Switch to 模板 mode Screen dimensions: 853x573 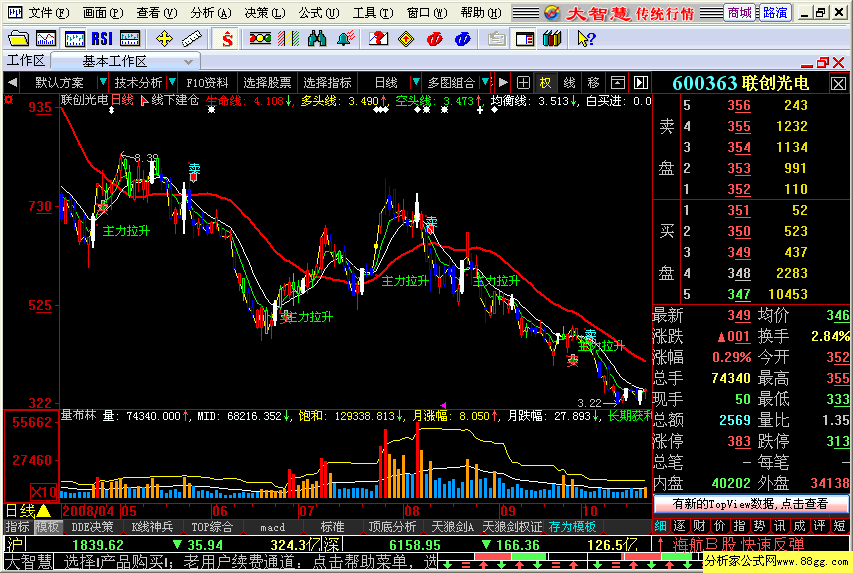click(47, 527)
